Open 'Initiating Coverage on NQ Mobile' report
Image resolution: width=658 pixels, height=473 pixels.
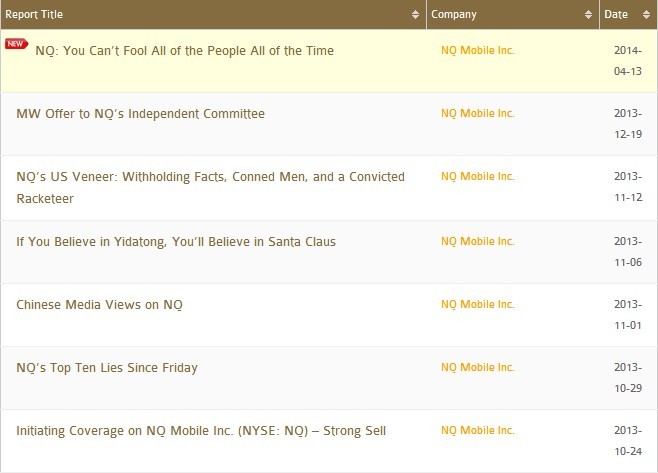click(200, 431)
